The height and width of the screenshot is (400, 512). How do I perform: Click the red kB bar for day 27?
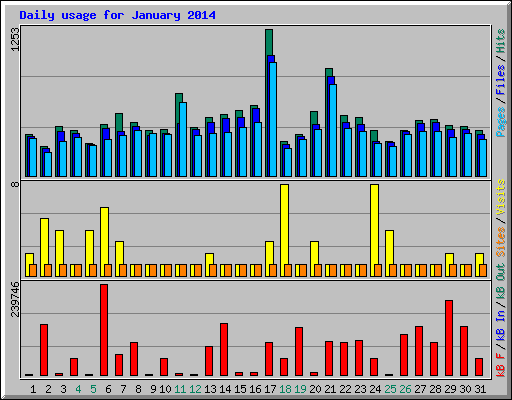tap(419, 351)
